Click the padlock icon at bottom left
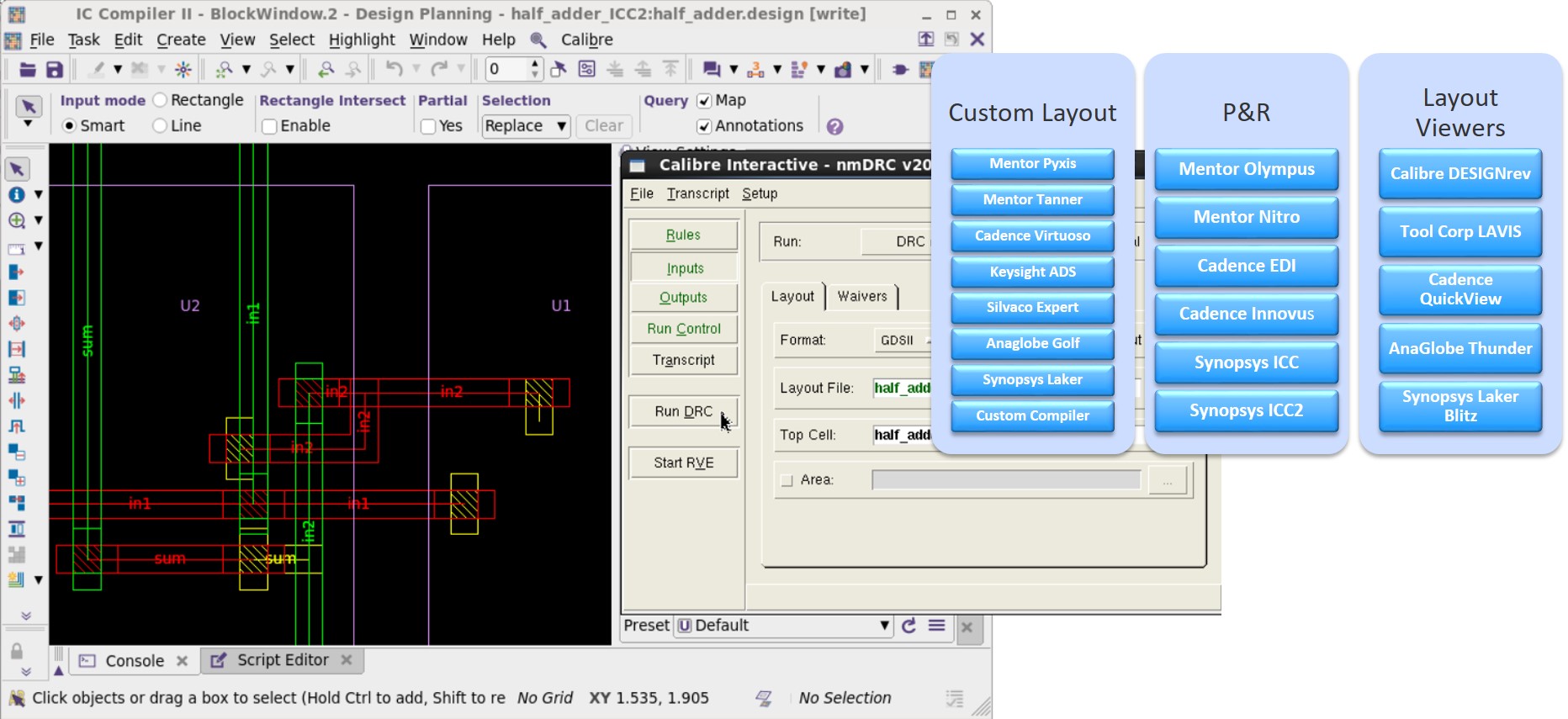The height and width of the screenshot is (719, 1568). tap(16, 651)
